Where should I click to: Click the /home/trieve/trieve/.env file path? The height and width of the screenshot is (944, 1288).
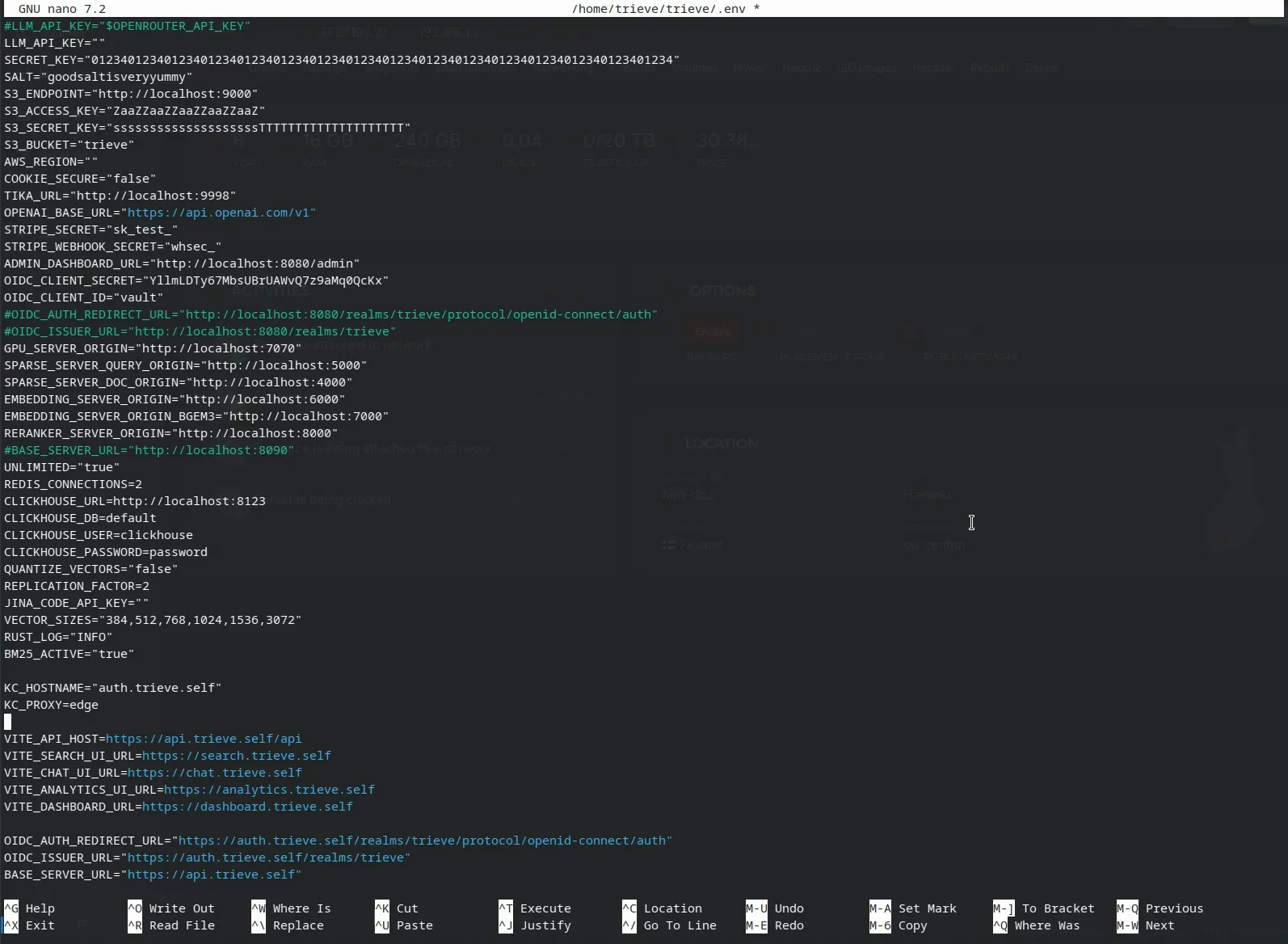pos(659,9)
